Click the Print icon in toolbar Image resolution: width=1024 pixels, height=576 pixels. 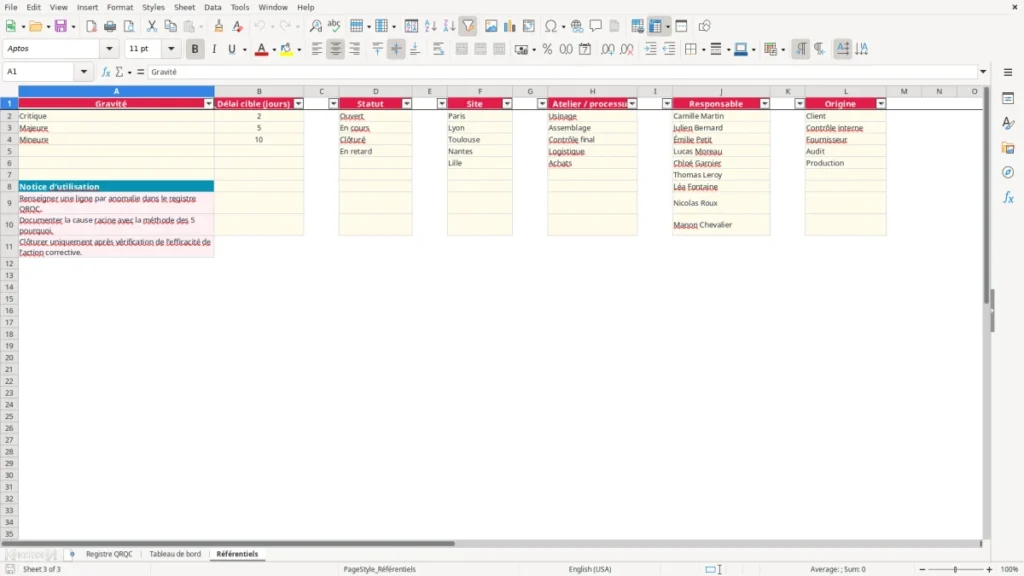110,26
